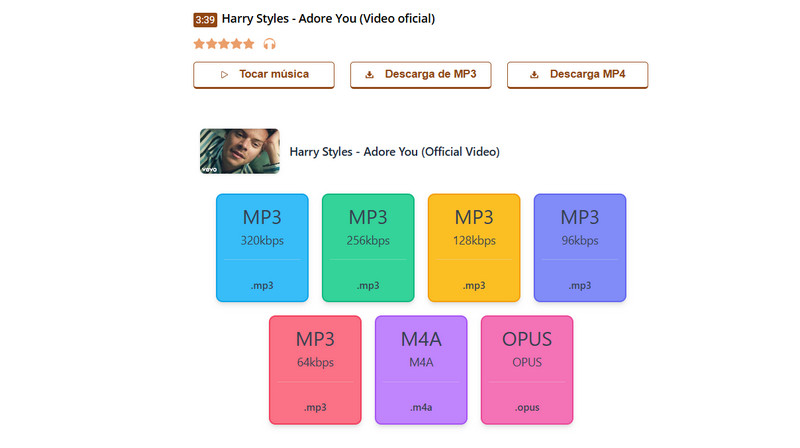800x448 pixels.
Task: Click the play triangle icon in Tocar música
Action: click(x=224, y=74)
